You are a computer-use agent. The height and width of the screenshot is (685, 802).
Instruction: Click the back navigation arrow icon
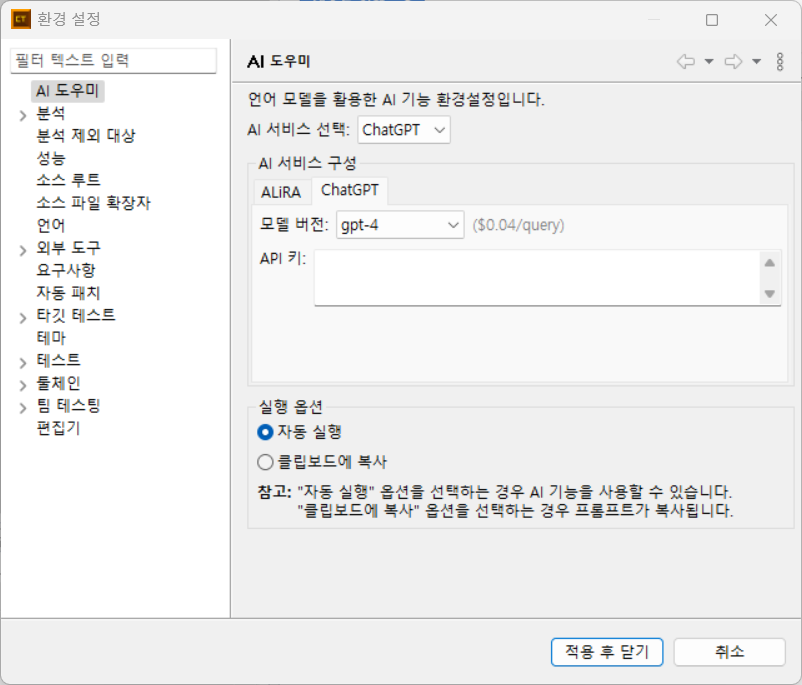685,61
